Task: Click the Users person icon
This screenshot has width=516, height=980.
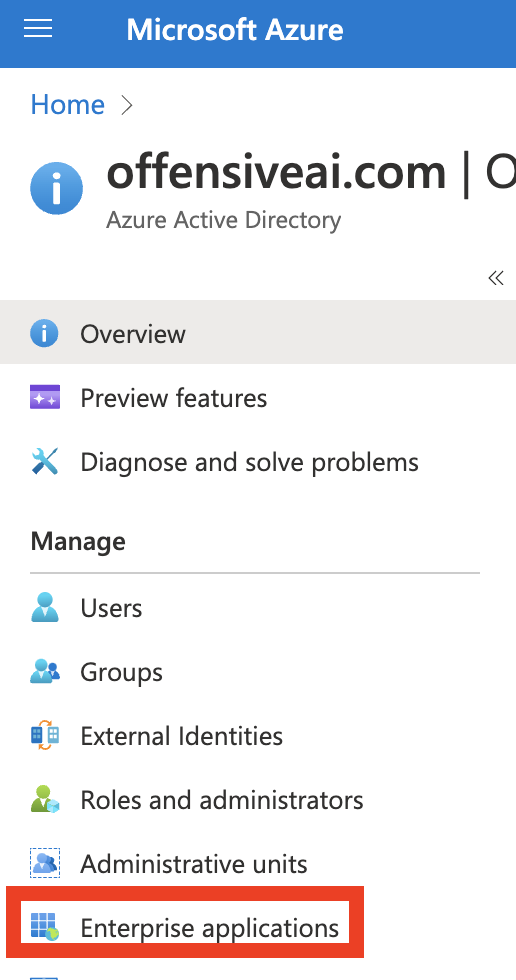Action: pyautogui.click(x=44, y=607)
